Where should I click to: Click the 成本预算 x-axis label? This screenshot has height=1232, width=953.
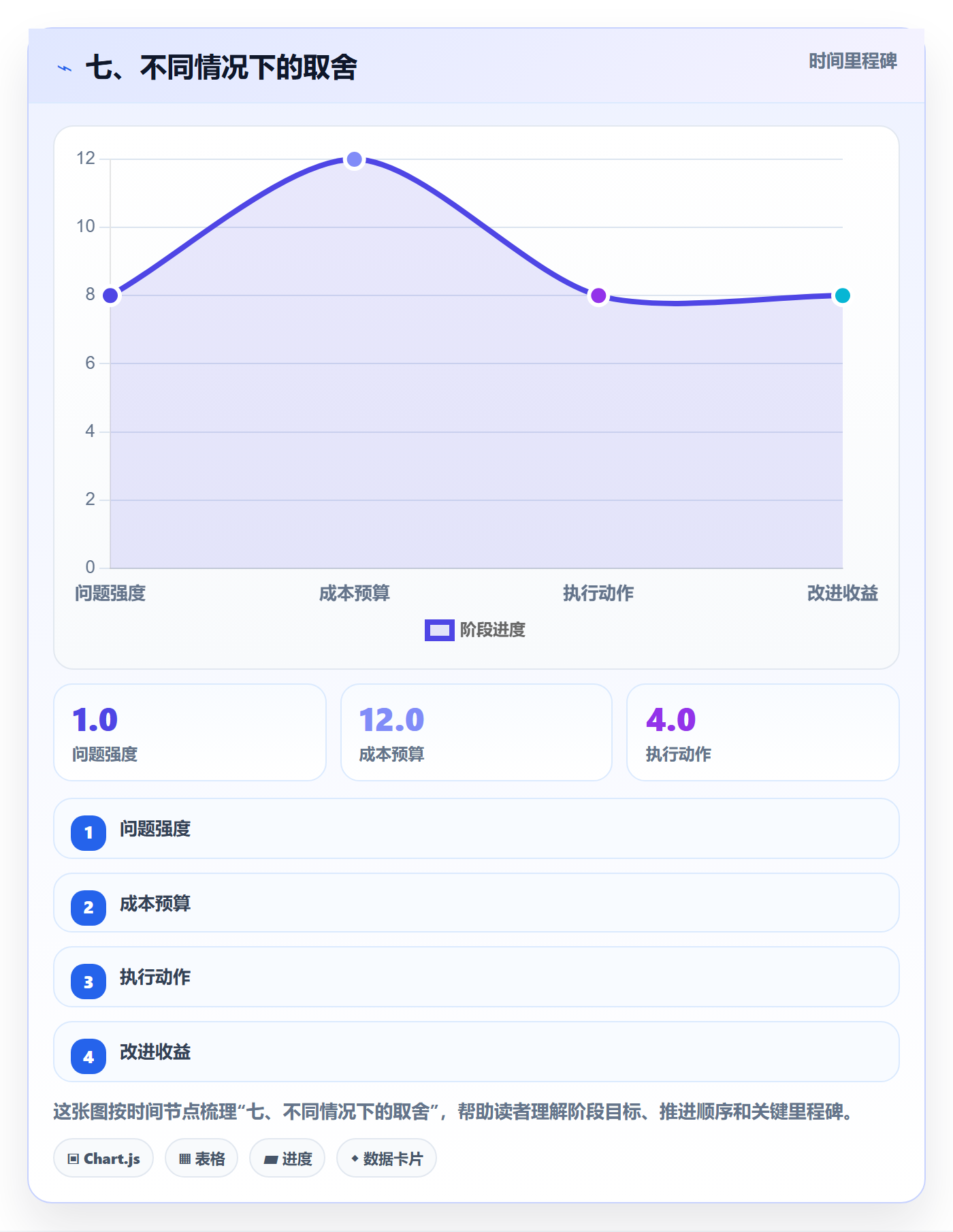pyautogui.click(x=354, y=594)
